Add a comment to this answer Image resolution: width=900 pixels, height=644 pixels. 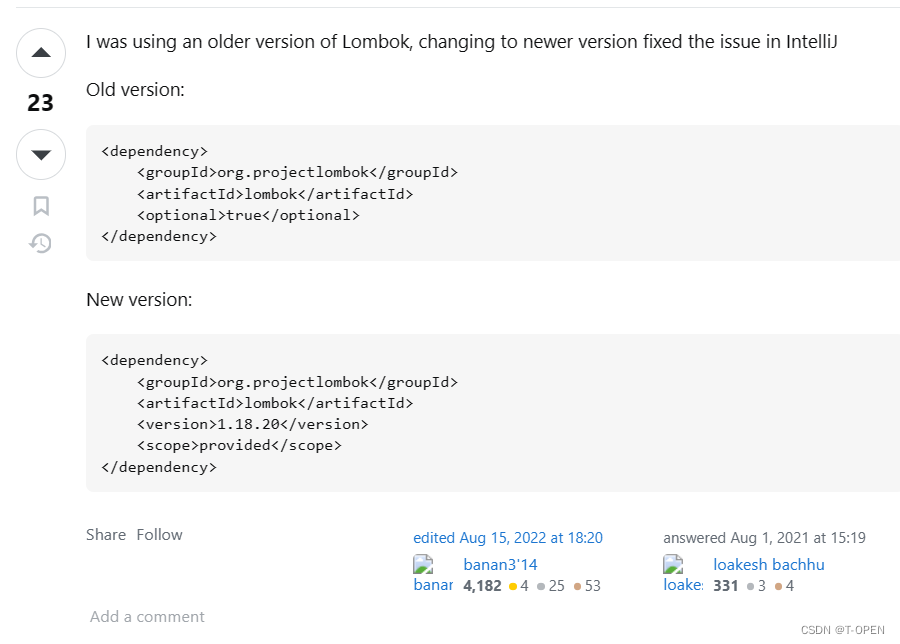pyautogui.click(x=147, y=616)
